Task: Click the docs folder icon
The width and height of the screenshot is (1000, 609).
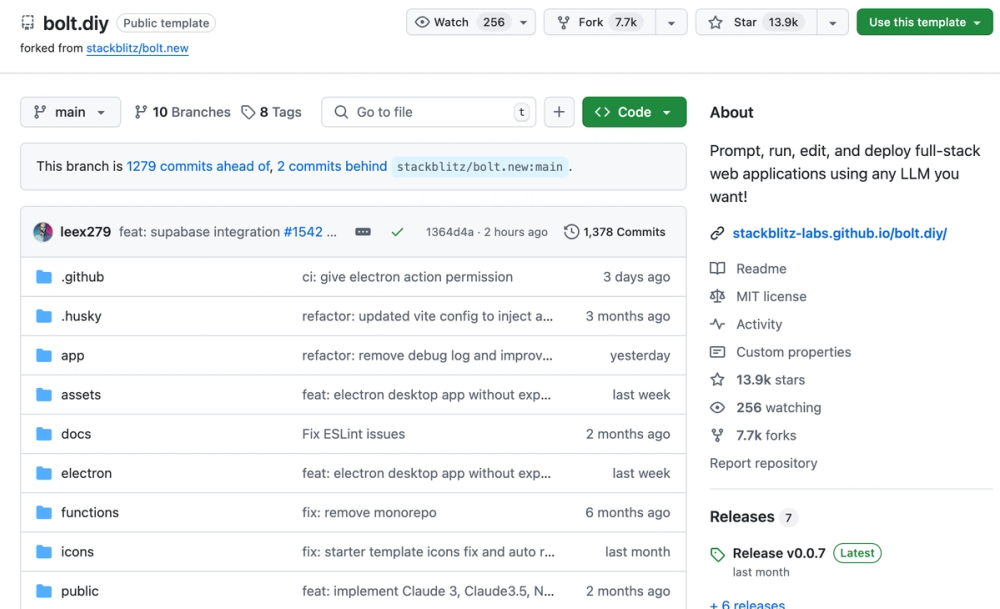Action: click(x=44, y=434)
